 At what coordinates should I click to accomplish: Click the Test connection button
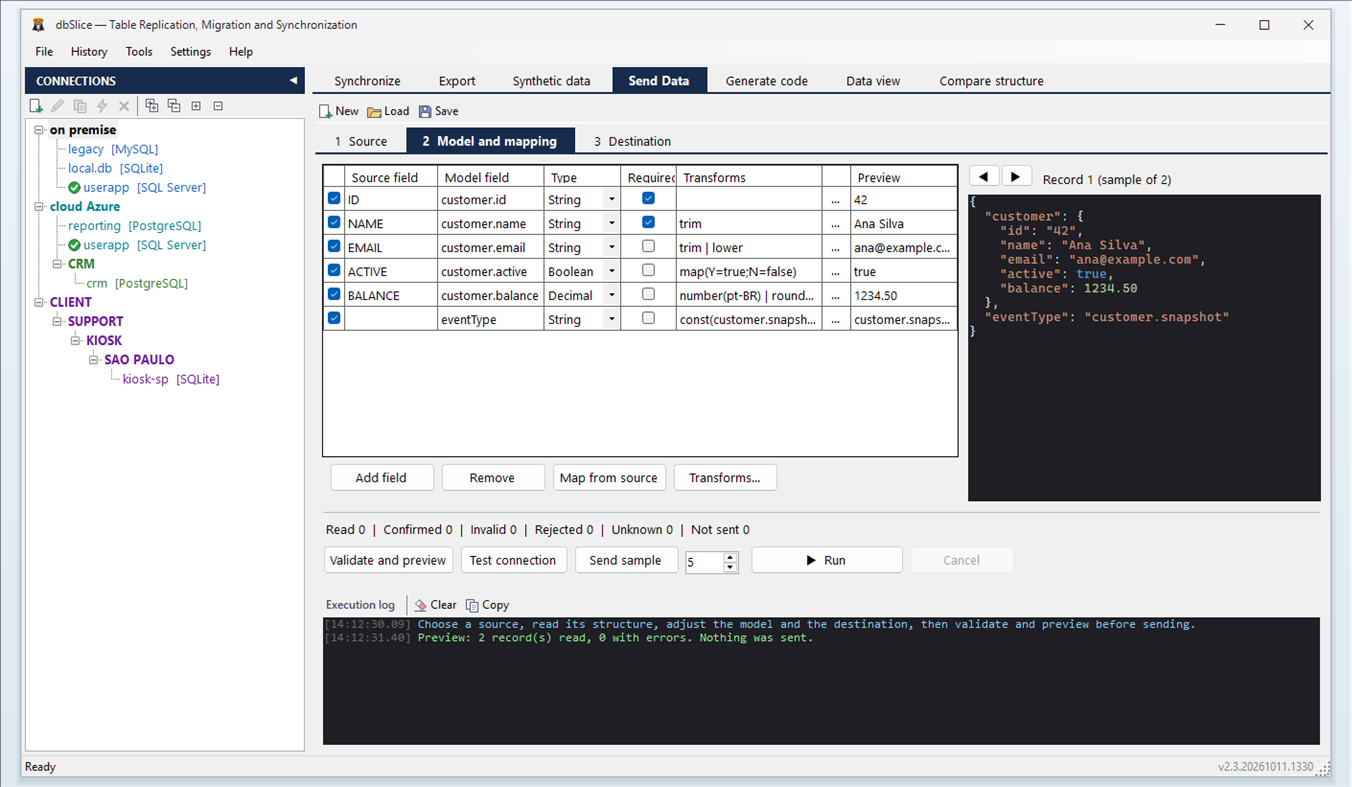(513, 560)
